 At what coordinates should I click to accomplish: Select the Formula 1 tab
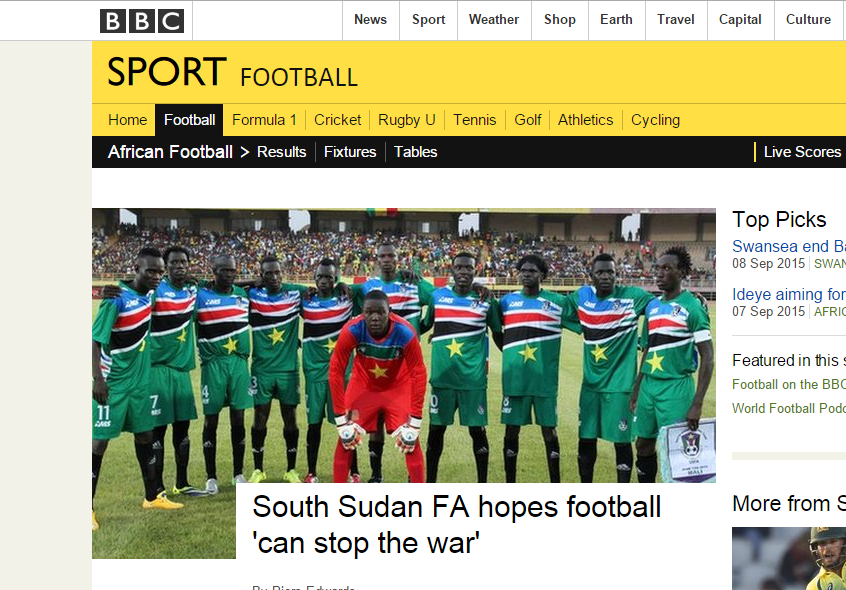tap(264, 120)
